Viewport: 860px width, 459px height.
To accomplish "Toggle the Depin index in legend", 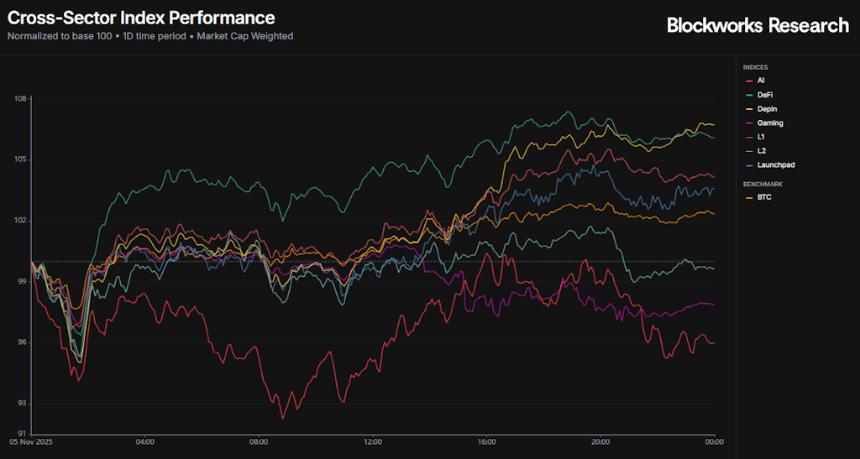I will click(x=765, y=108).
